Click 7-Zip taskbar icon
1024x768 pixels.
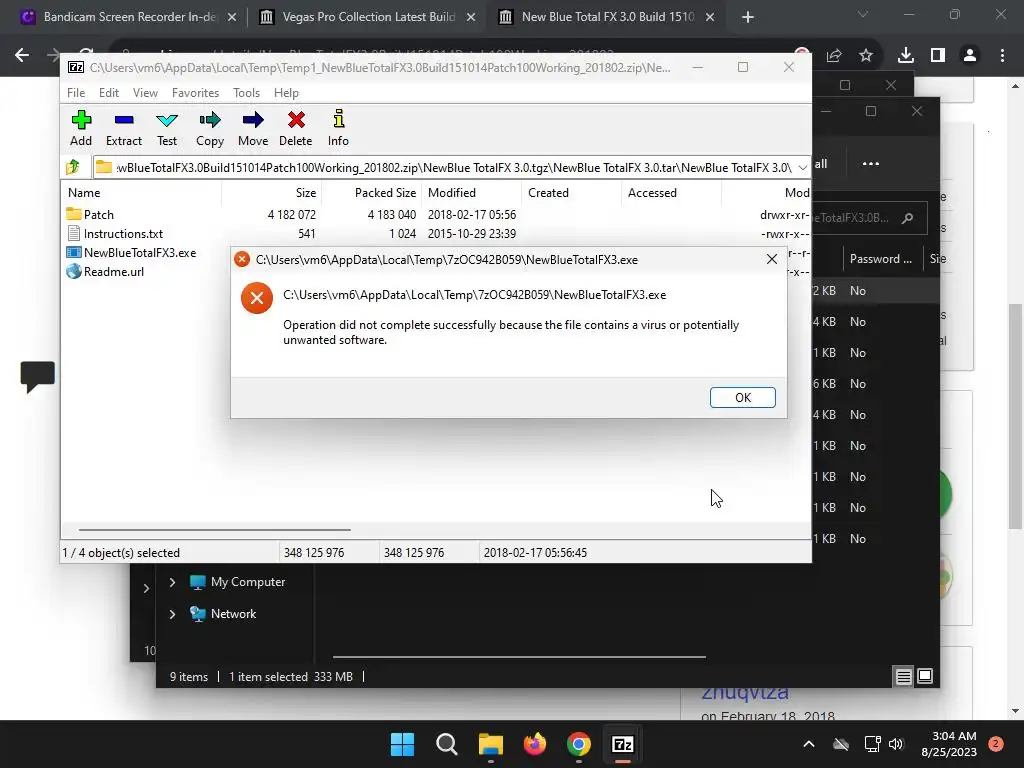[622, 744]
